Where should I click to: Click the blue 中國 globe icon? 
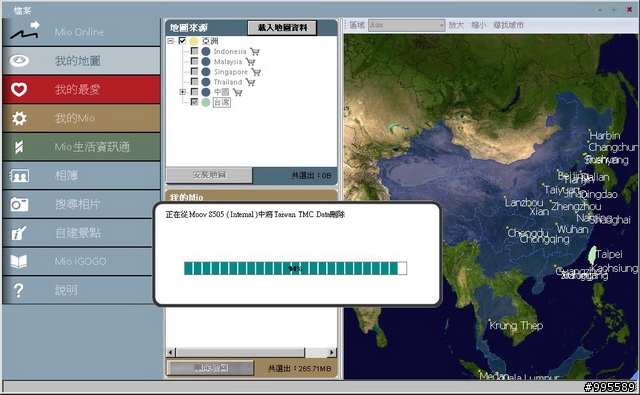(206, 92)
